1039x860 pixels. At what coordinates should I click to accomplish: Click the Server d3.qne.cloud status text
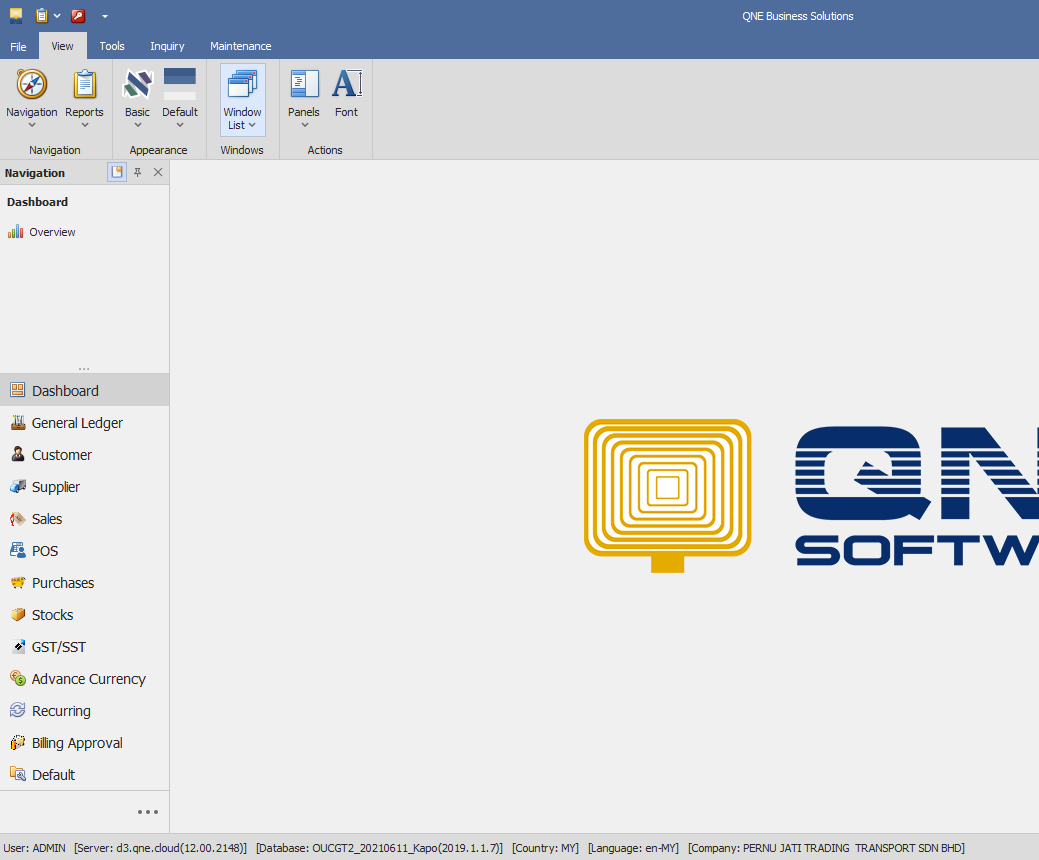pyautogui.click(x=160, y=847)
